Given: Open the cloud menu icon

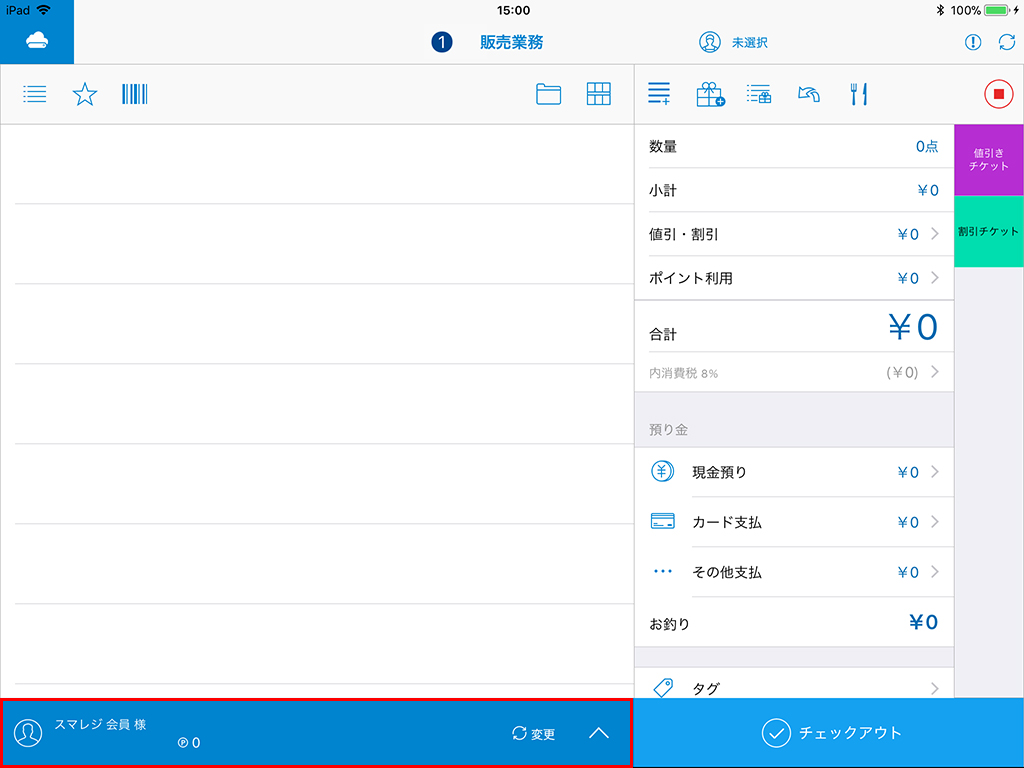Looking at the screenshot, I should click(x=37, y=40).
